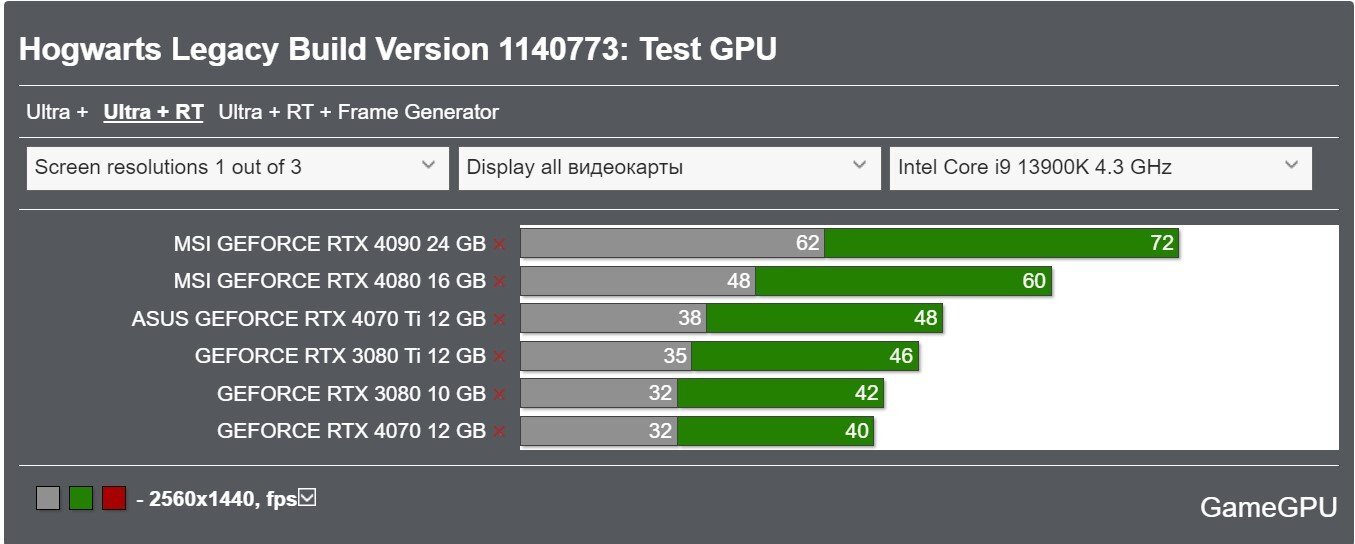Click red X beside ASUS RTX 4070 Ti

(x=499, y=319)
